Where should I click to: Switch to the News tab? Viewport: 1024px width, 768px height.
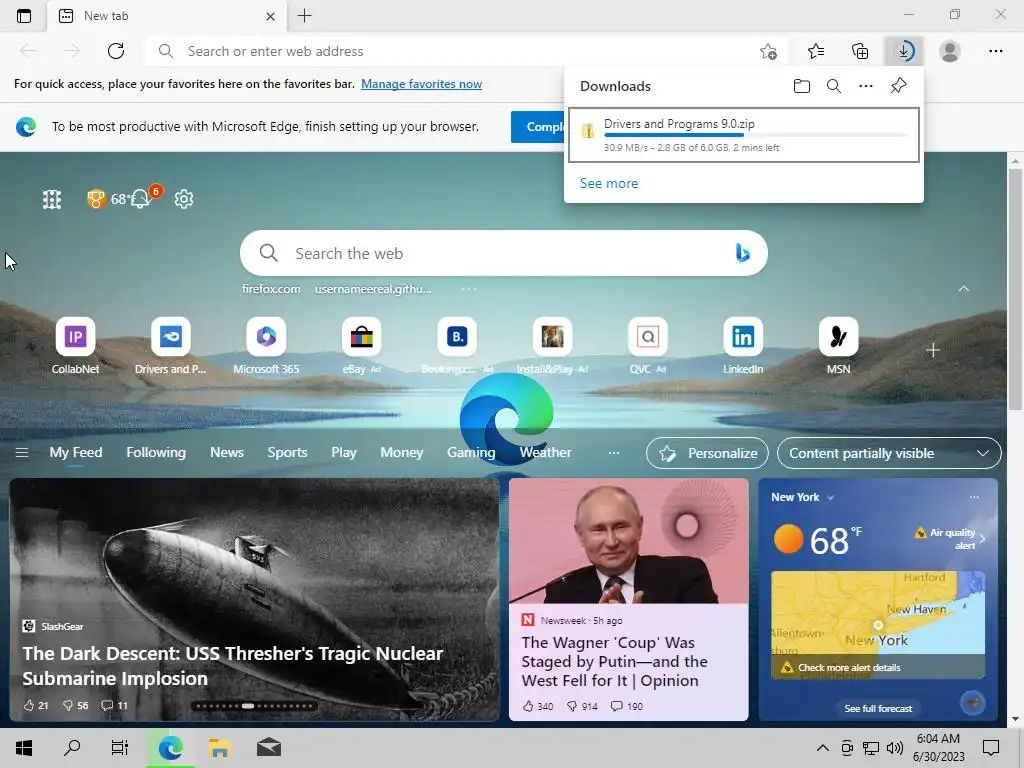pyautogui.click(x=227, y=453)
